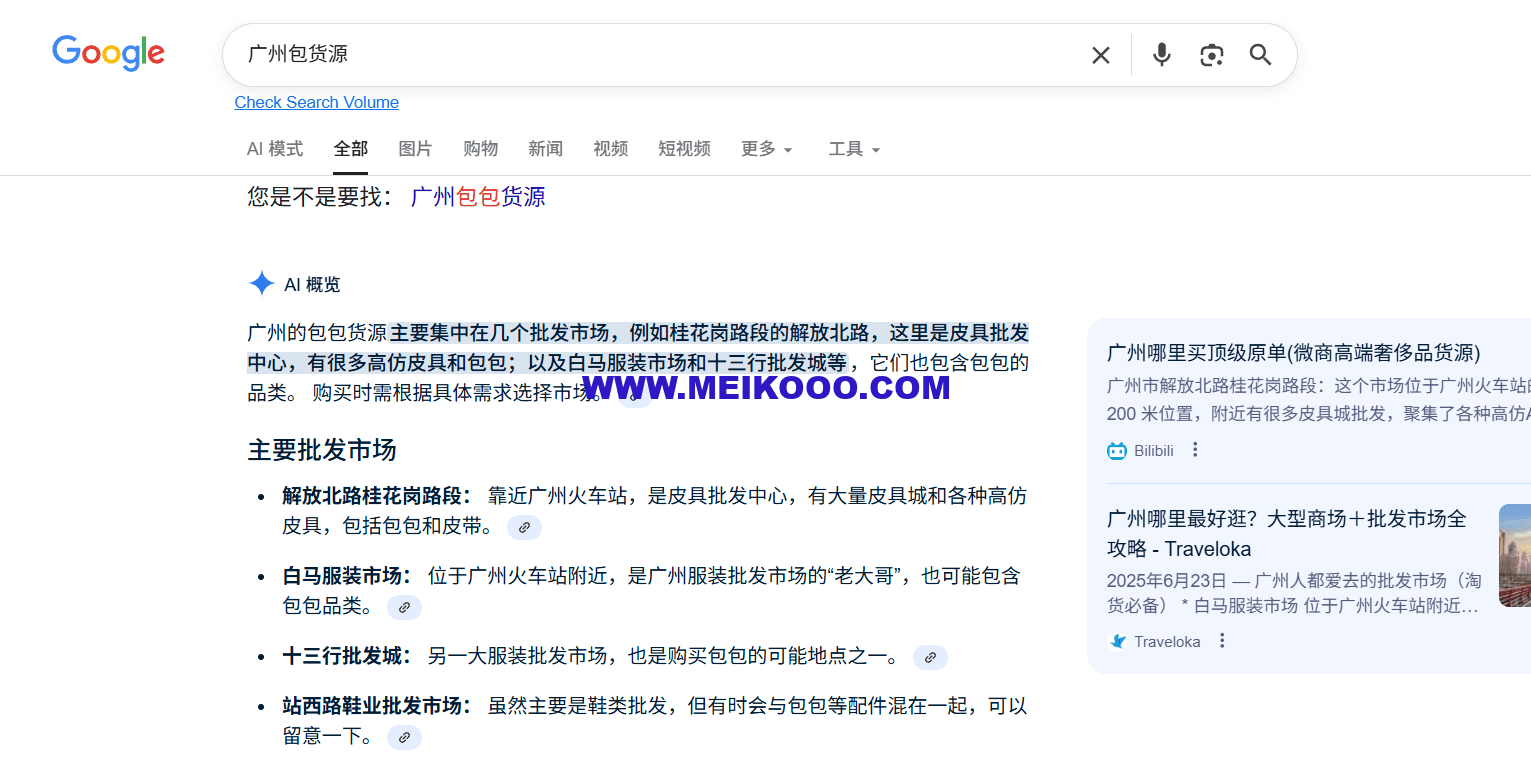1531x775 pixels.
Task: Open the three-dot menu next to Bilibili
Action: click(1195, 450)
